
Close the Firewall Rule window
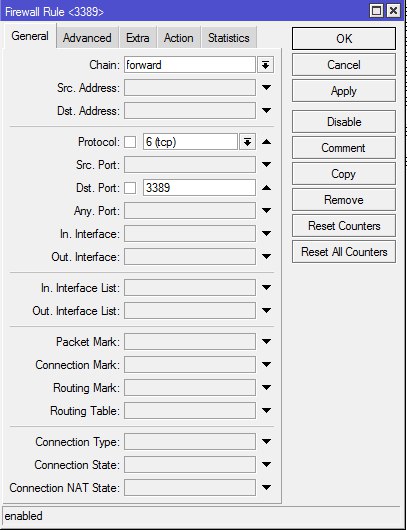[x=393, y=10]
